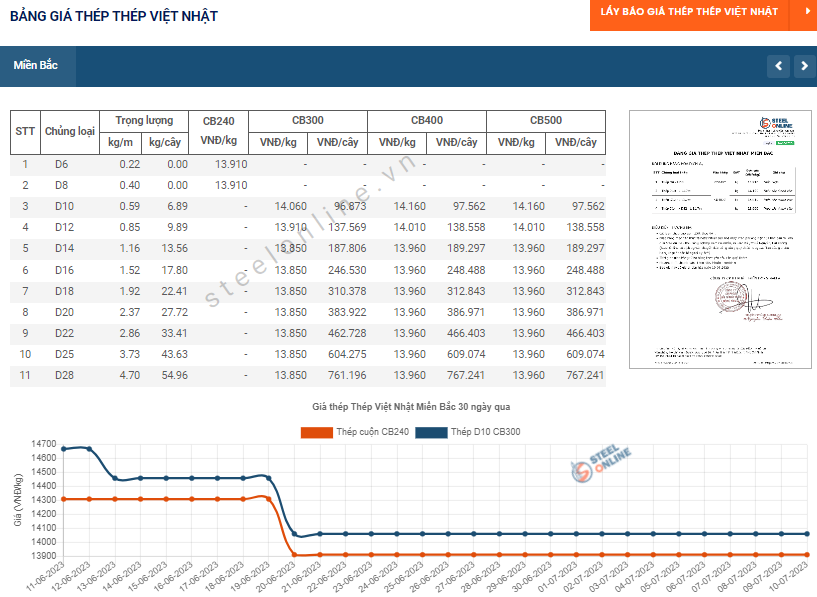Click Steel Online logo watermark in chart
This screenshot has width=817, height=597.
click(601, 463)
